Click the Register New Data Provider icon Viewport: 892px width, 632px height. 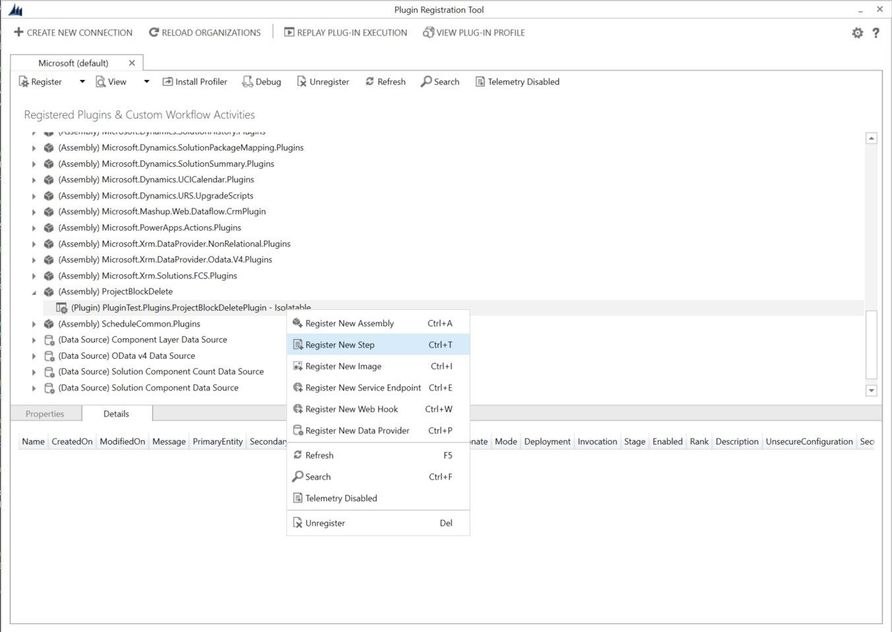click(x=298, y=431)
